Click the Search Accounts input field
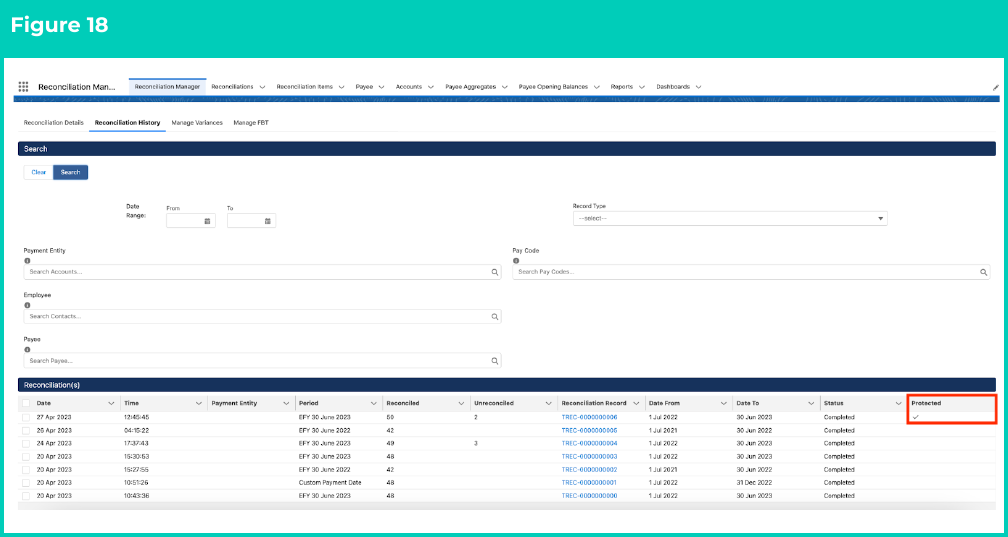This screenshot has height=537, width=1008. click(262, 272)
